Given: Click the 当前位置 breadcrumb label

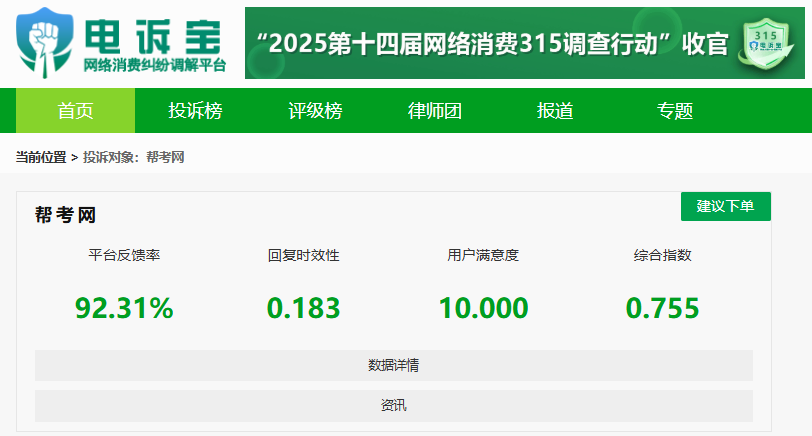Looking at the screenshot, I should [x=41, y=157].
